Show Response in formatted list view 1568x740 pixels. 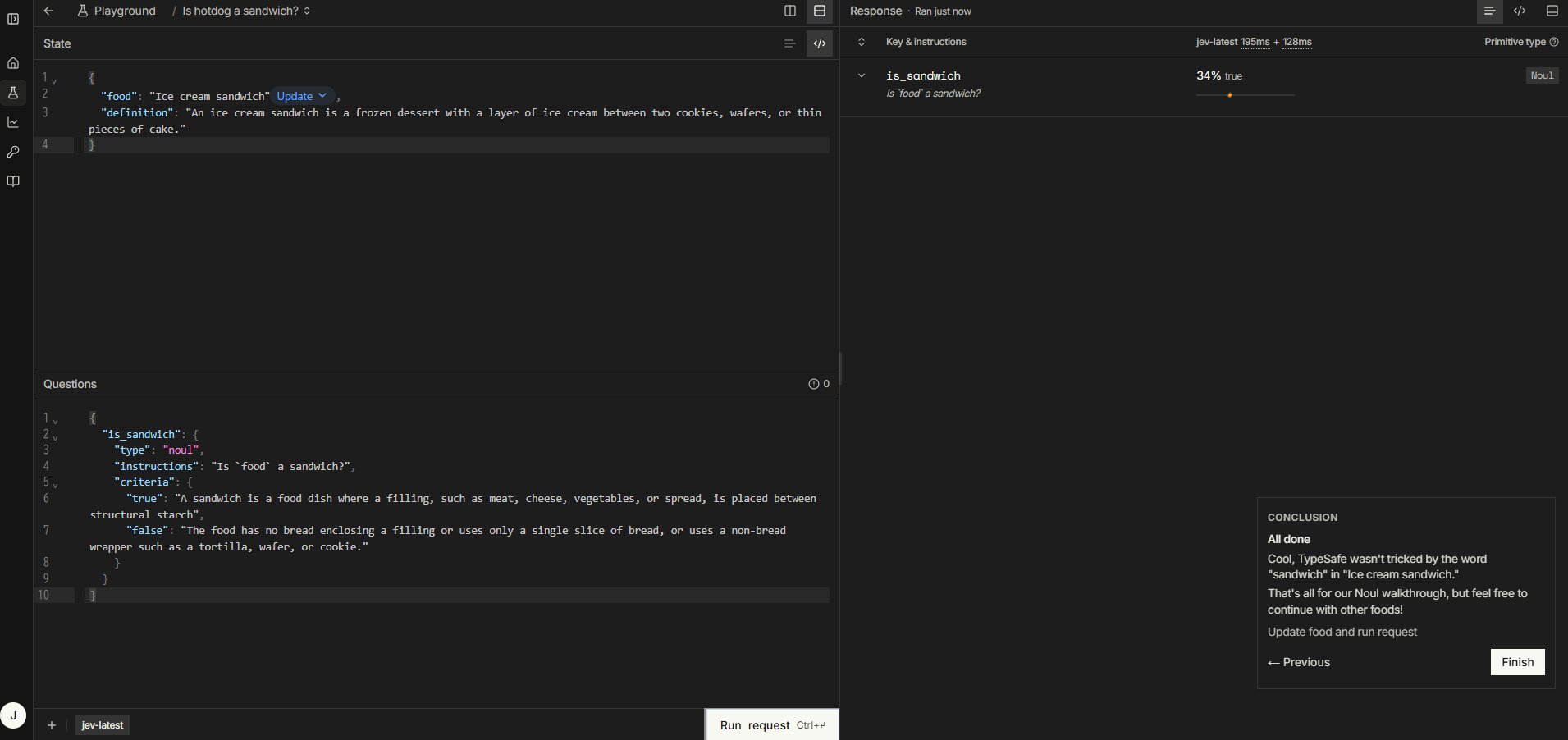pyautogui.click(x=1490, y=11)
